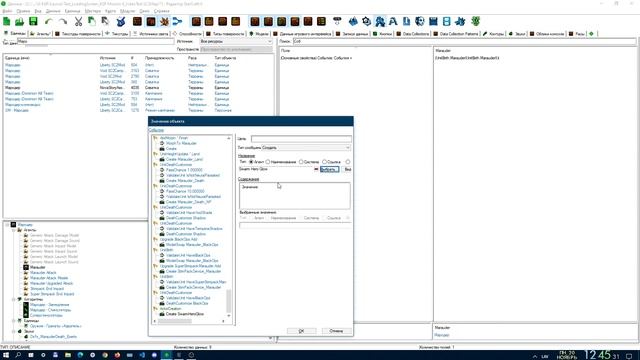Open the Тип сообщения dropdown
This screenshot has height=360, width=640.
(x=306, y=148)
